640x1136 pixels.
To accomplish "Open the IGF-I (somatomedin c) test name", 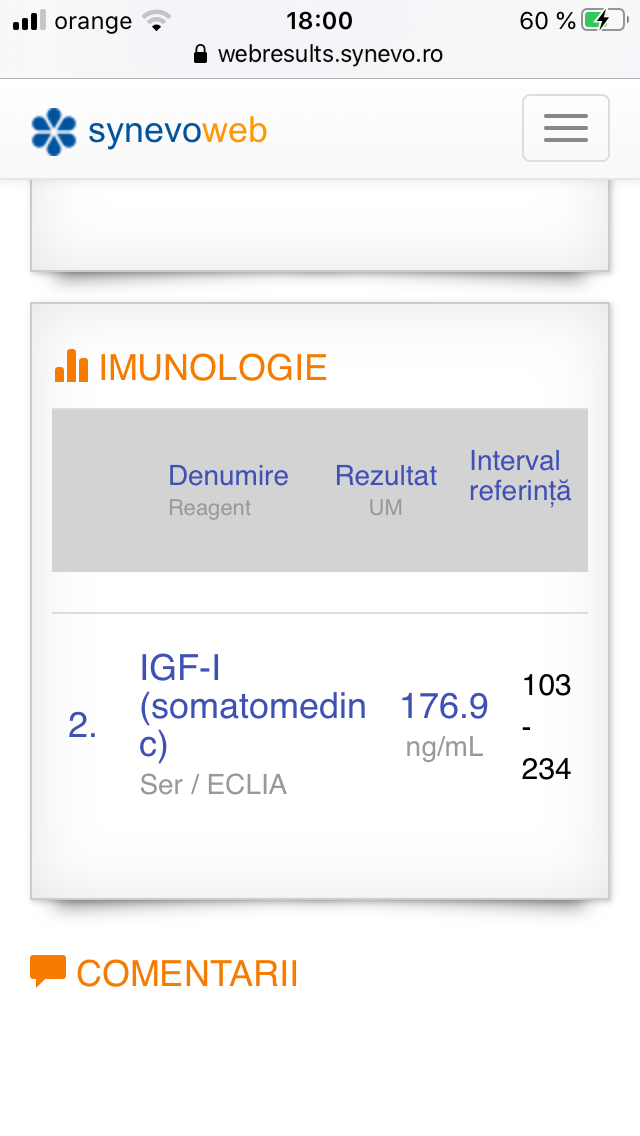I will click(x=252, y=707).
